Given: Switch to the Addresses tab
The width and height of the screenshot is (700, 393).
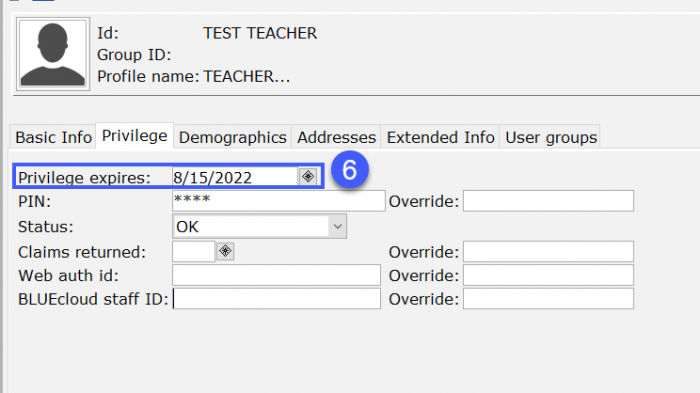Looking at the screenshot, I should pos(336,137).
